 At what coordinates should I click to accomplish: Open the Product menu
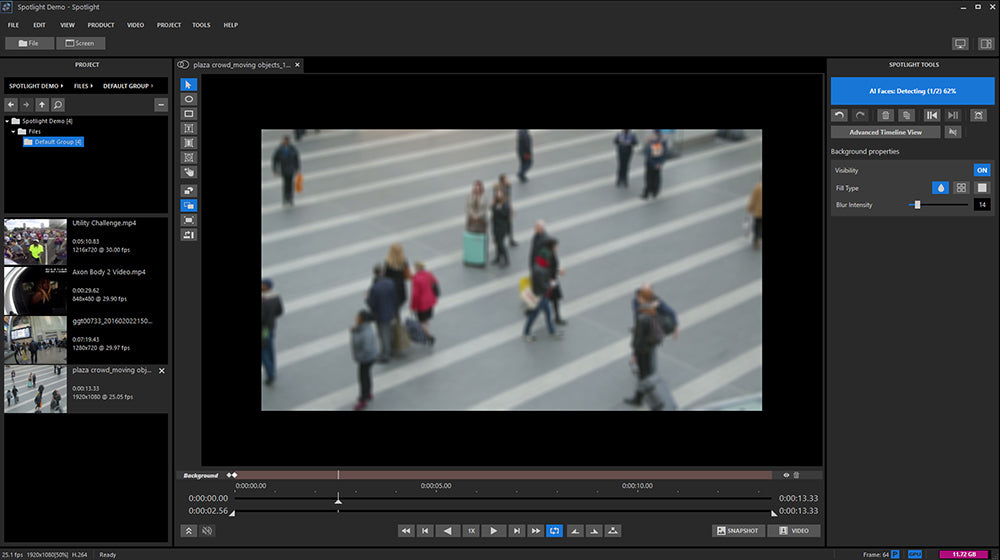click(100, 24)
